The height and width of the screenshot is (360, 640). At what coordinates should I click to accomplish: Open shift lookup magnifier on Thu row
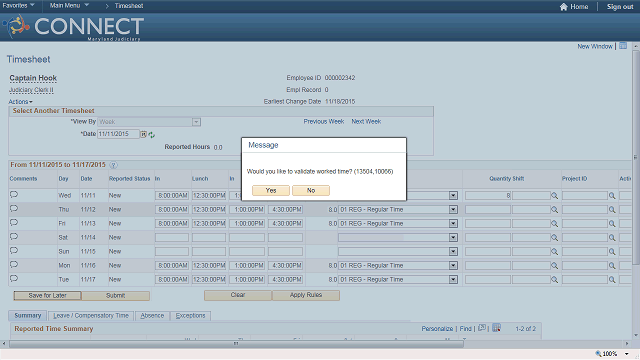(x=554, y=209)
